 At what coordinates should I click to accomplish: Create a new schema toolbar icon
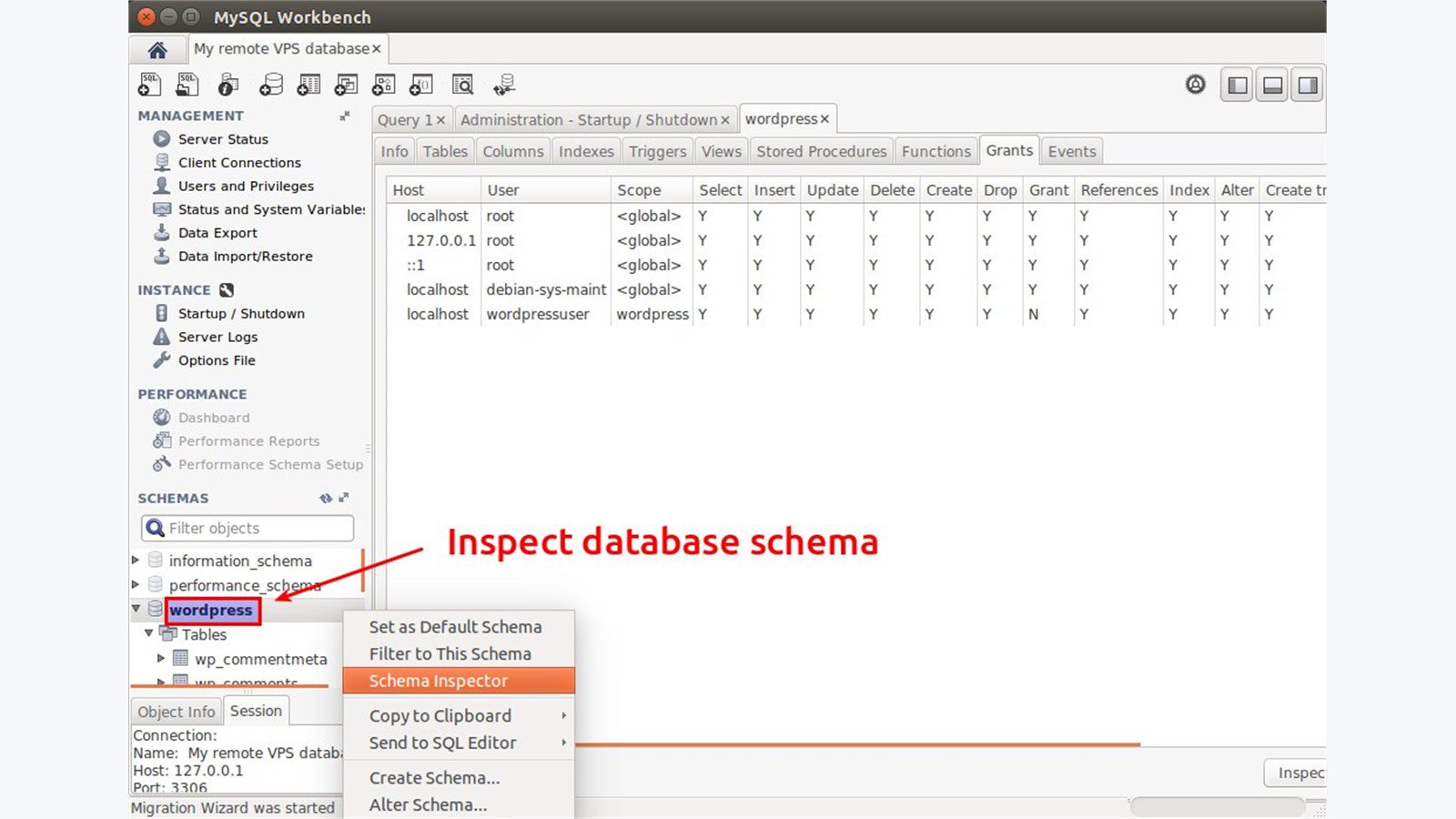(x=270, y=85)
